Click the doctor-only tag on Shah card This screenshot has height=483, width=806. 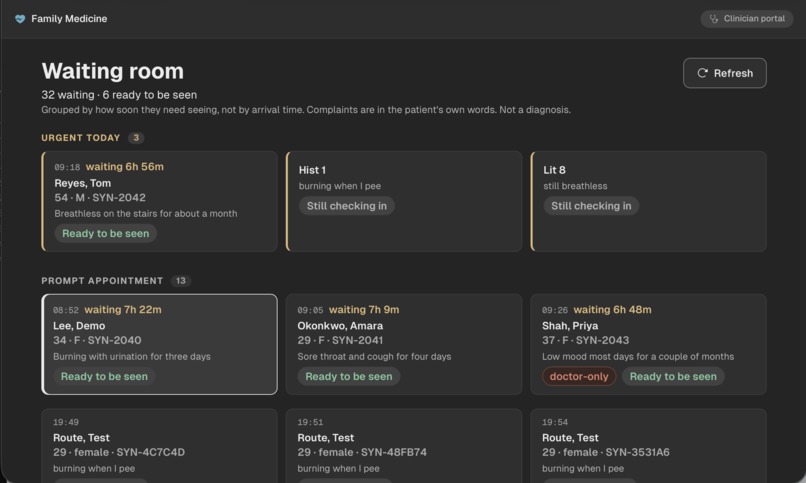[579, 376]
